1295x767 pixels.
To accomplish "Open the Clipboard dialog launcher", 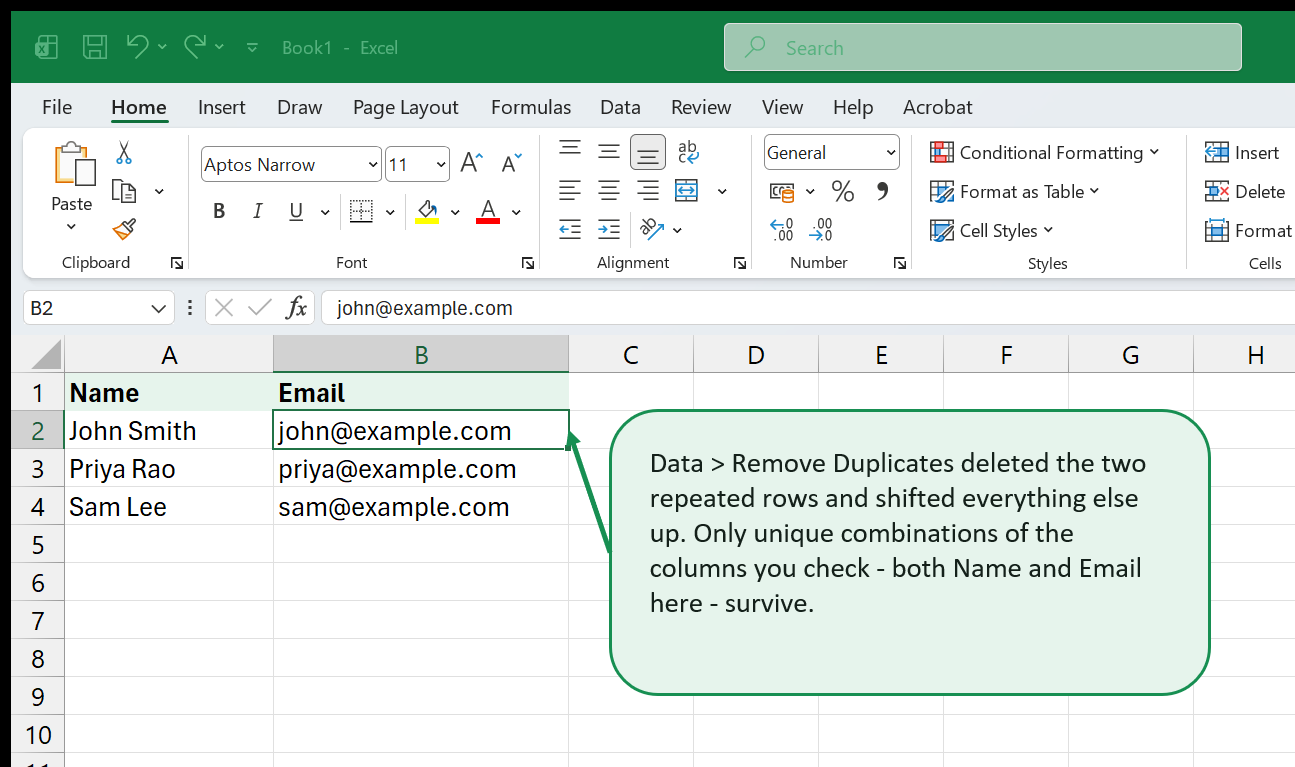I will click(x=177, y=263).
